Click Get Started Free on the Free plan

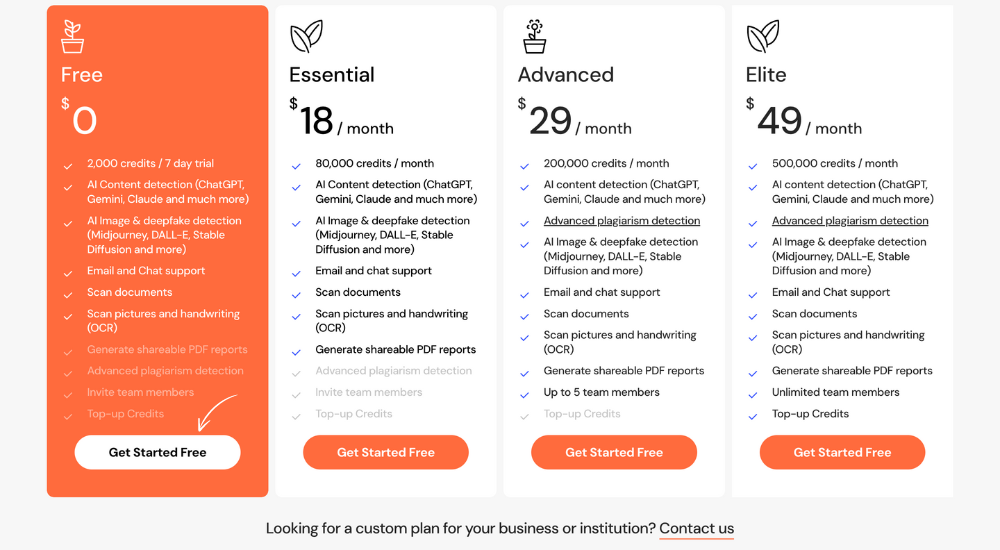158,452
